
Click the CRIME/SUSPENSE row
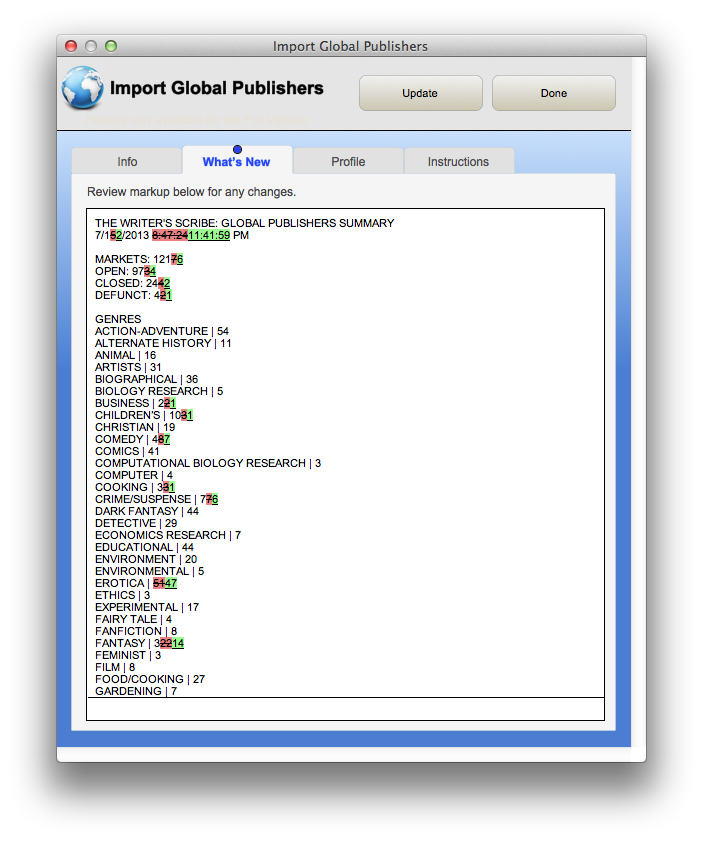point(157,499)
